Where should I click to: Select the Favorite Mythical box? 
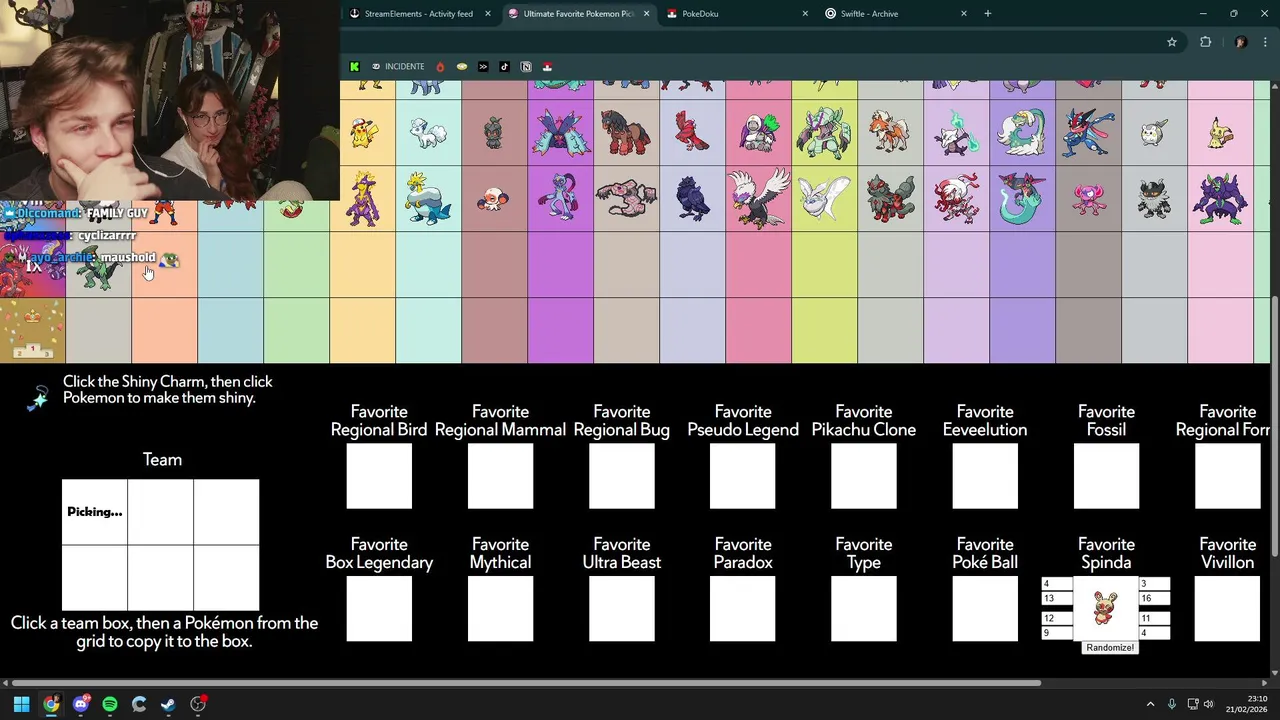[500, 608]
